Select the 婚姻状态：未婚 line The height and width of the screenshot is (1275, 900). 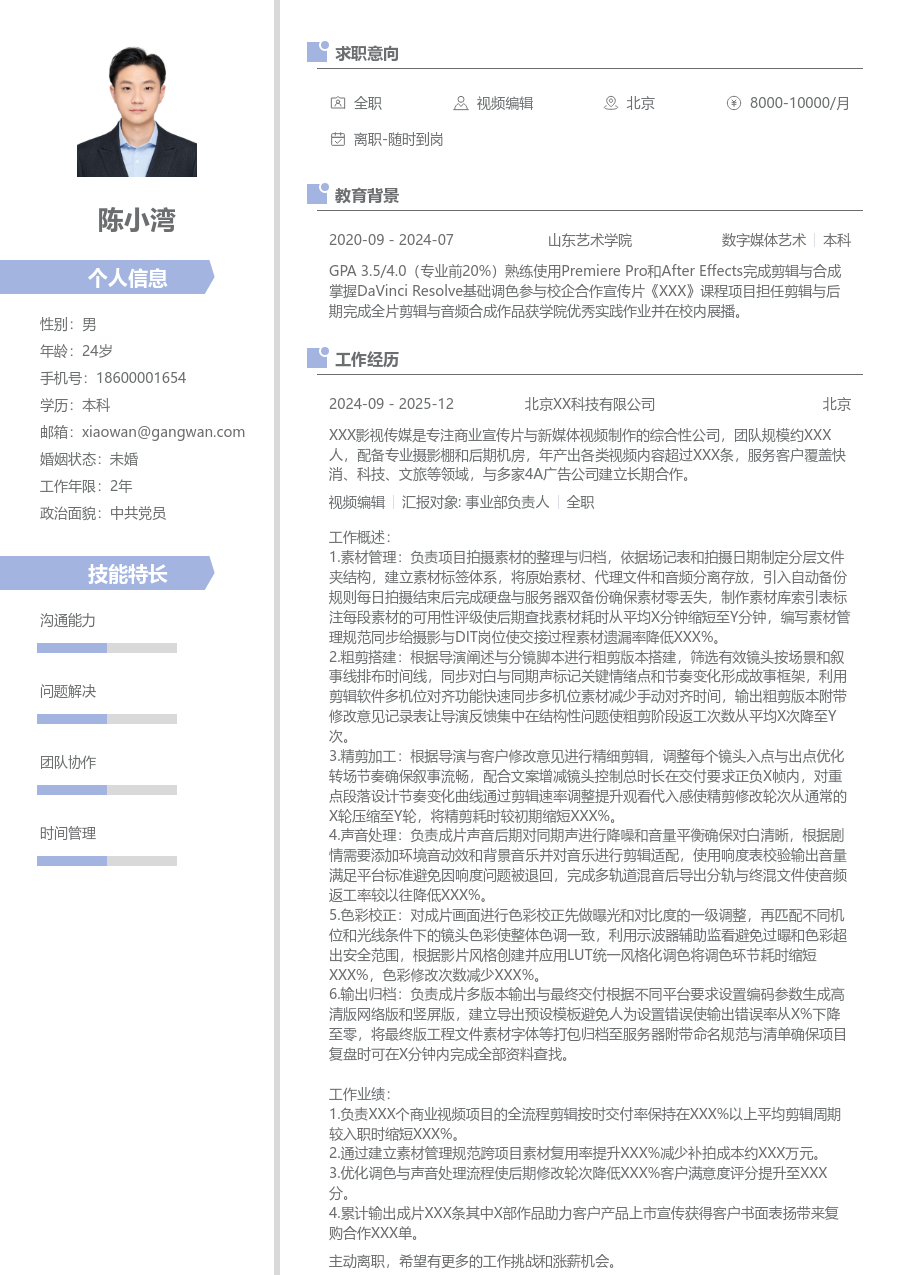[89, 459]
